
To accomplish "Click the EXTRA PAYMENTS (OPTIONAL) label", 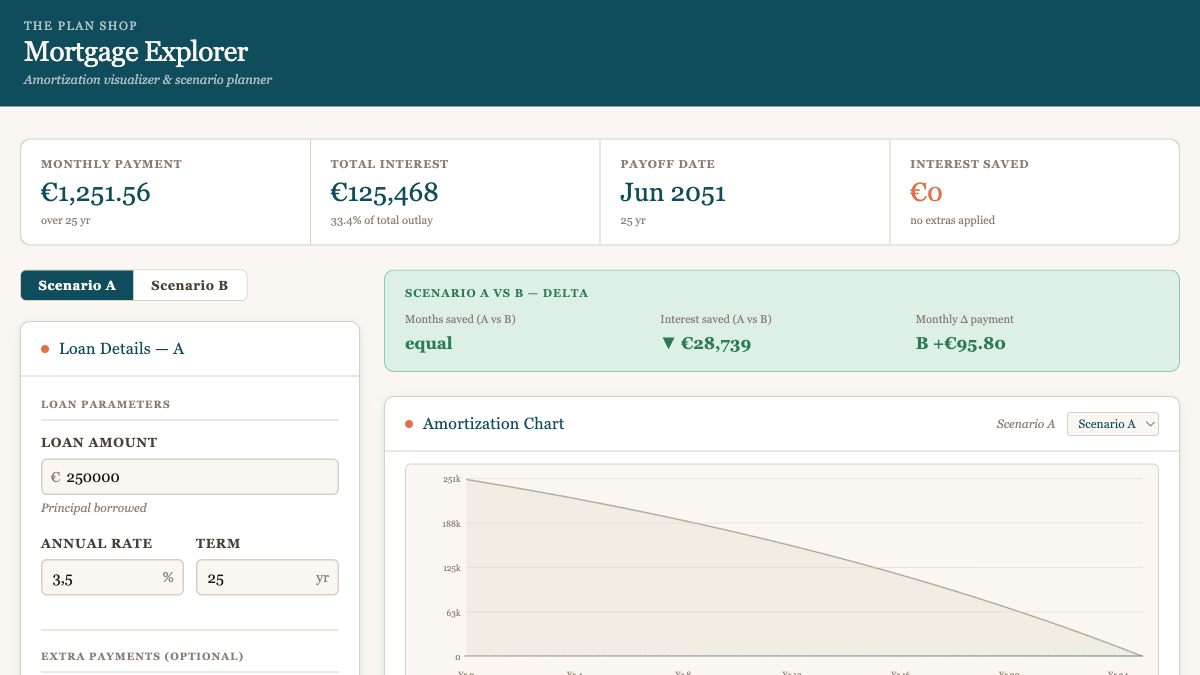I will [x=142, y=656].
